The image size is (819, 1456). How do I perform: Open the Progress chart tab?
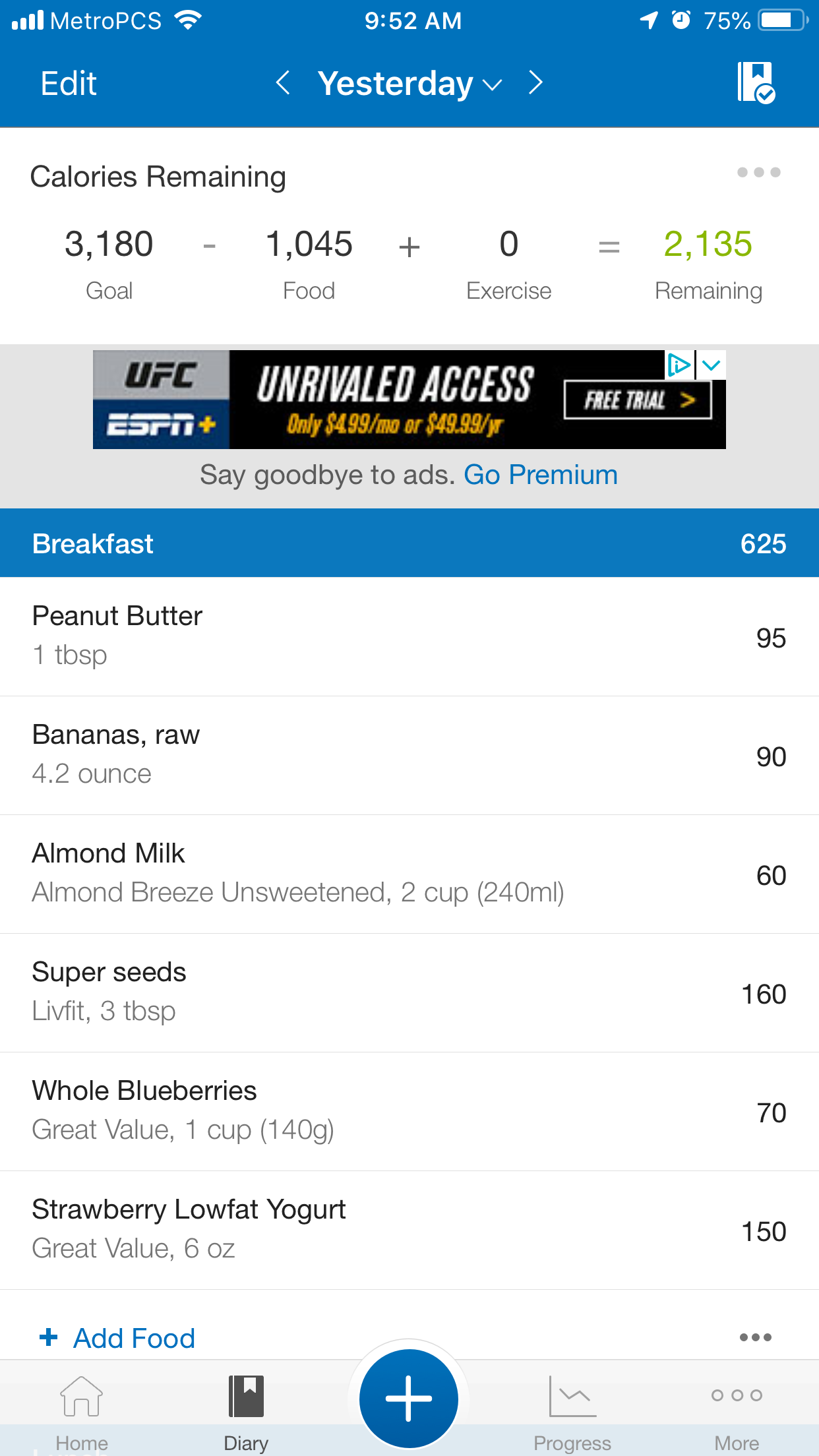click(572, 1397)
